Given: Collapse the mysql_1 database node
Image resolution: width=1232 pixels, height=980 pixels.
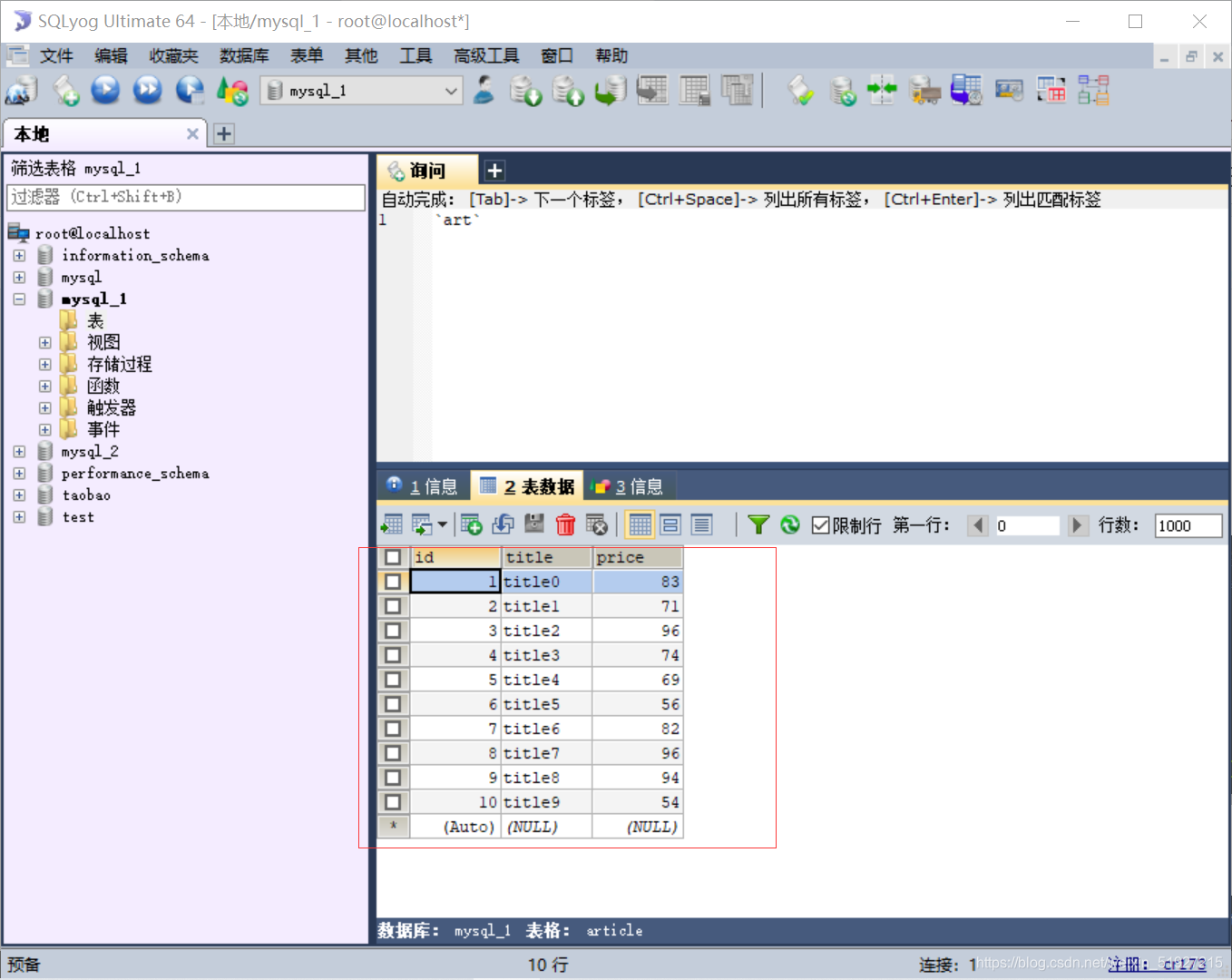Looking at the screenshot, I should coord(19,299).
